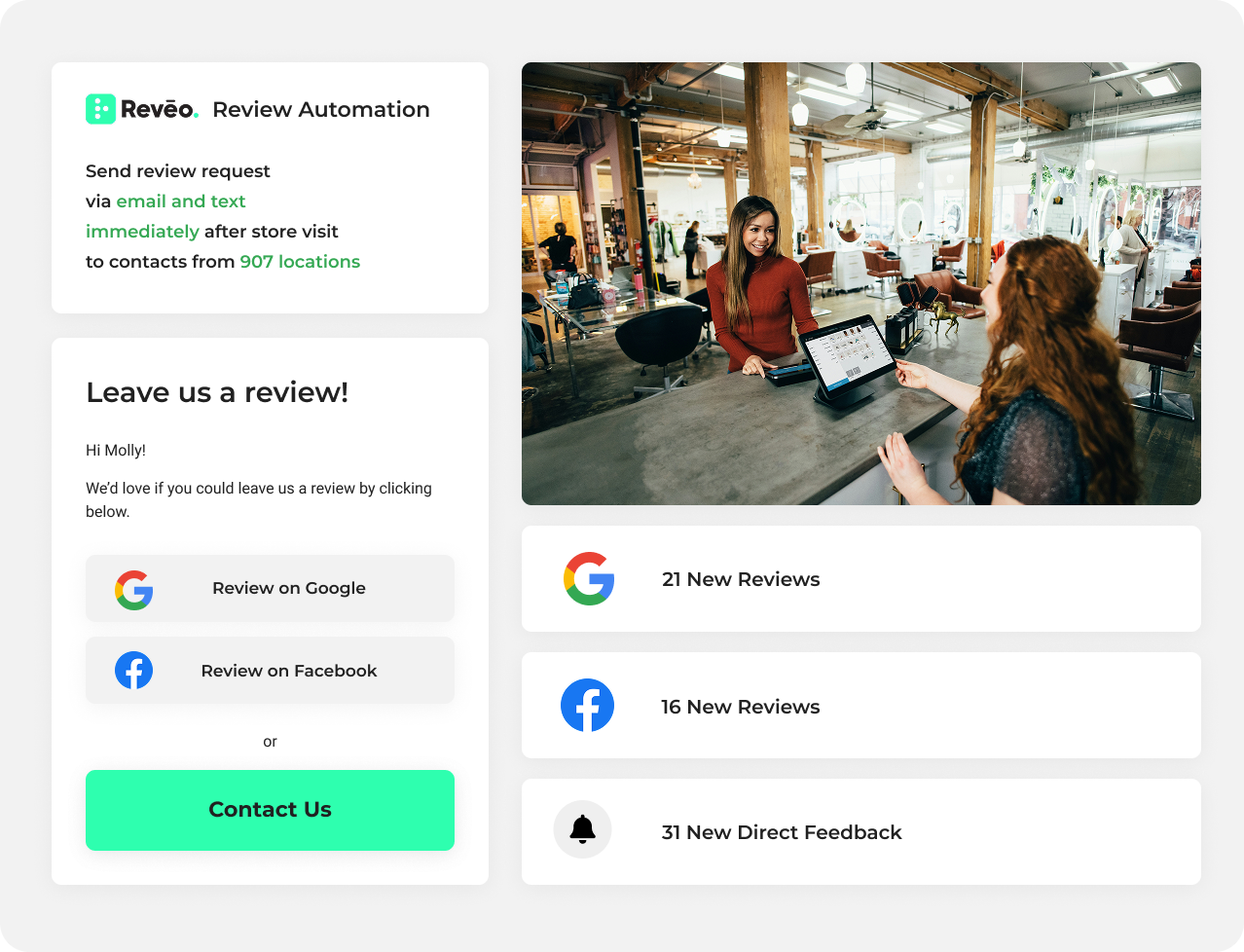Viewport: 1244px width, 952px height.
Task: Open the "907 locations" link
Action: tap(300, 262)
